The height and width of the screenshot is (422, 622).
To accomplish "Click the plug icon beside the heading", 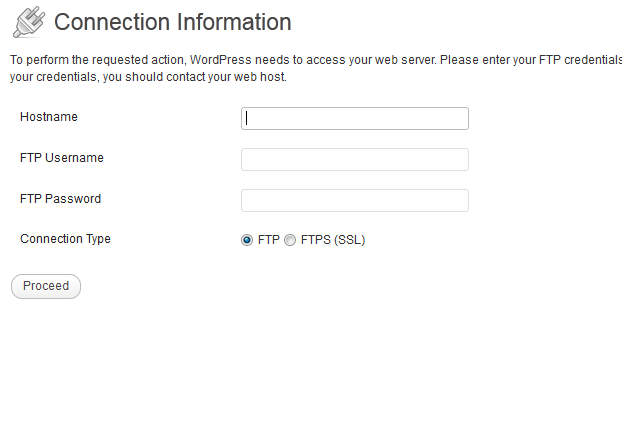I will tap(29, 22).
